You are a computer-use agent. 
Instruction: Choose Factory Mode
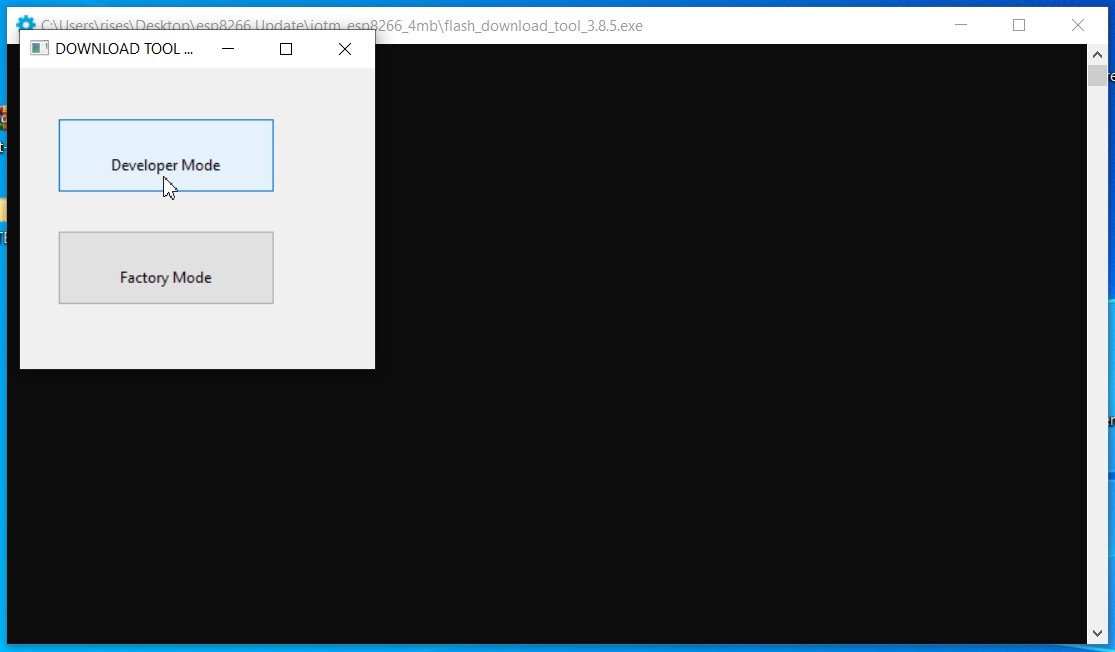(166, 268)
